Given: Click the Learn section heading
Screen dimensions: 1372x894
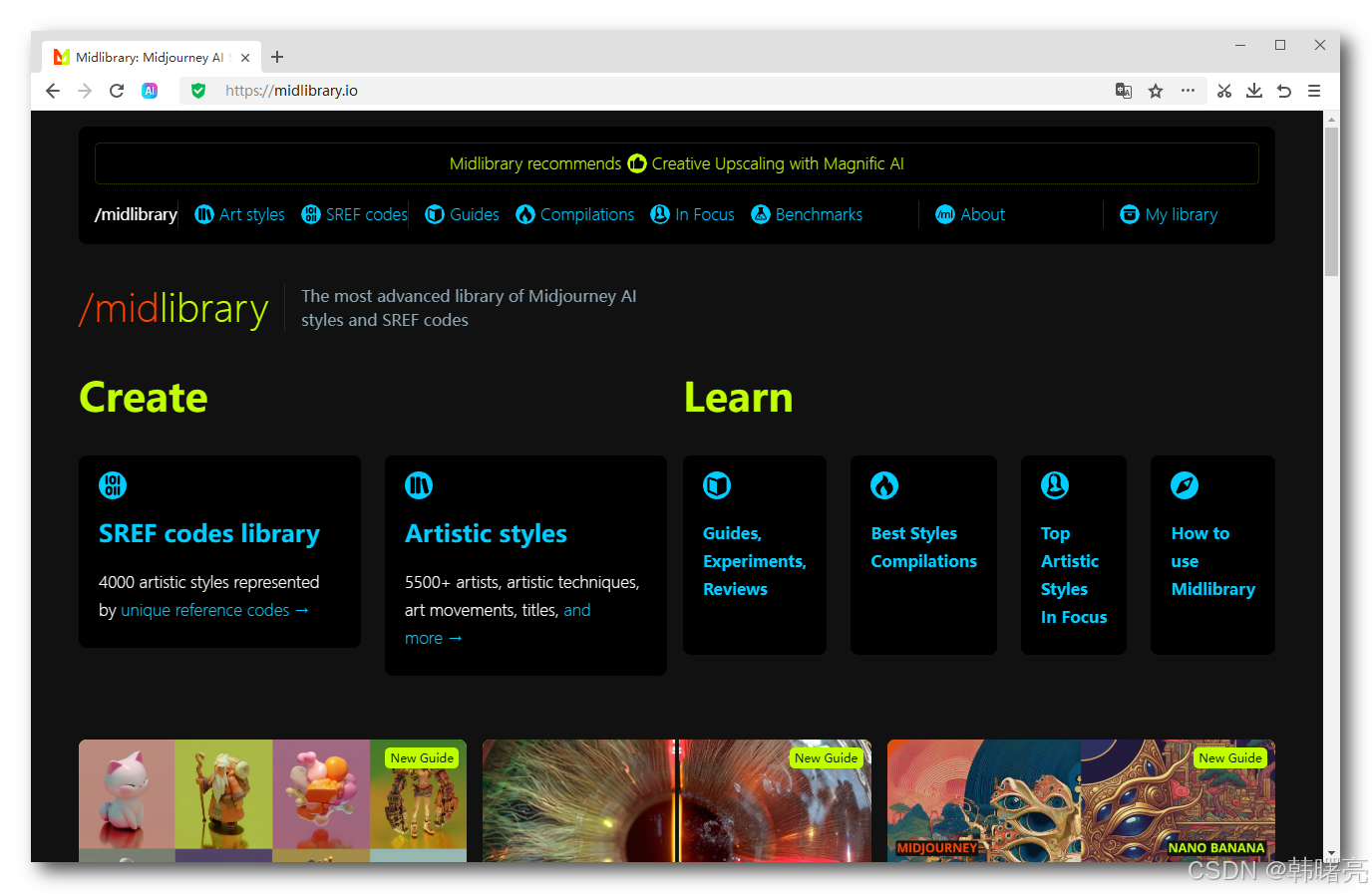Looking at the screenshot, I should [739, 398].
